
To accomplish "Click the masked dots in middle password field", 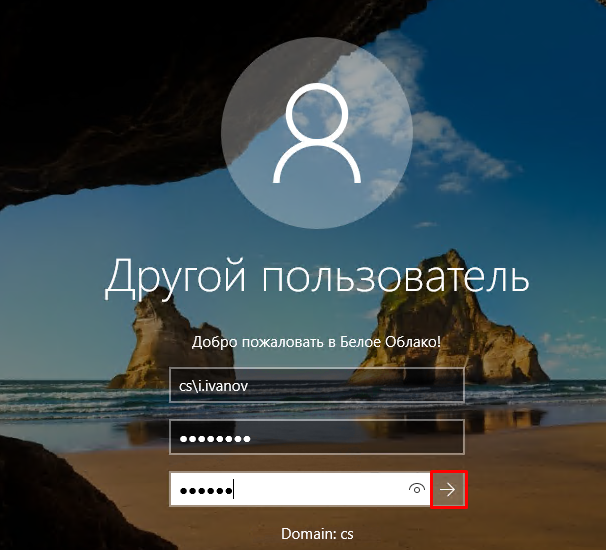I will (214, 439).
